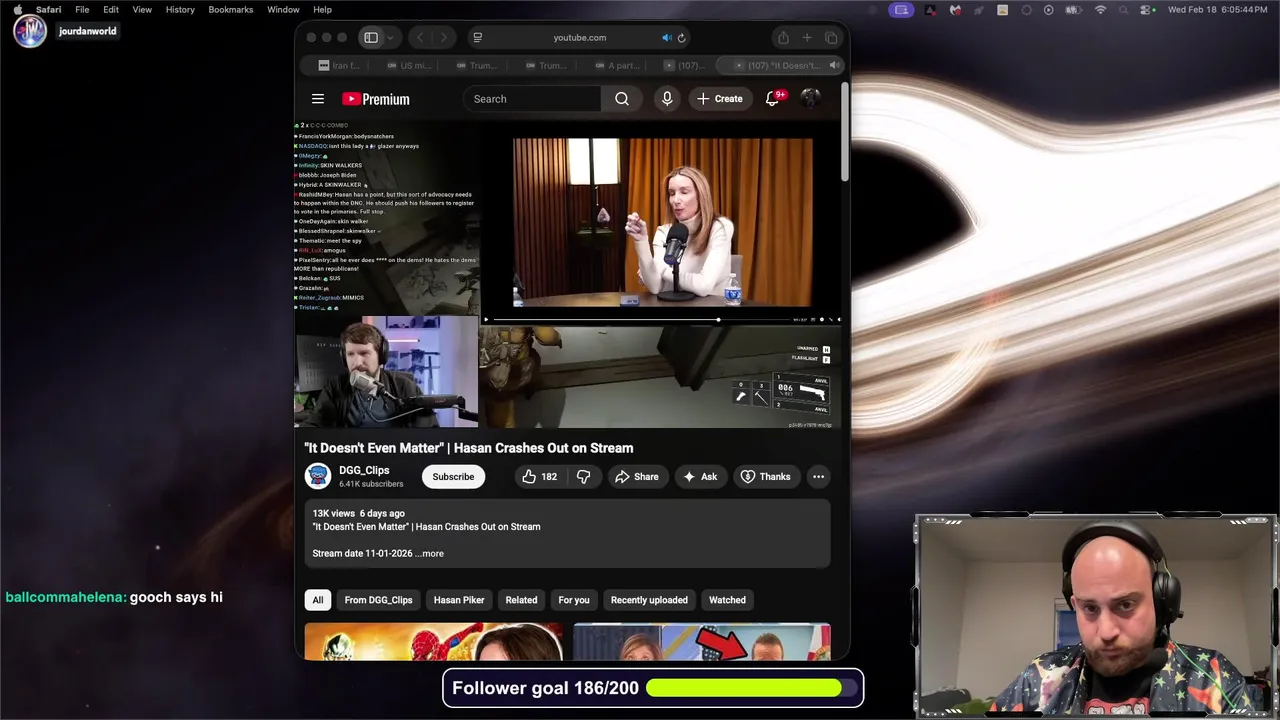
Task: Open the Apple menu
Action: click(18, 10)
